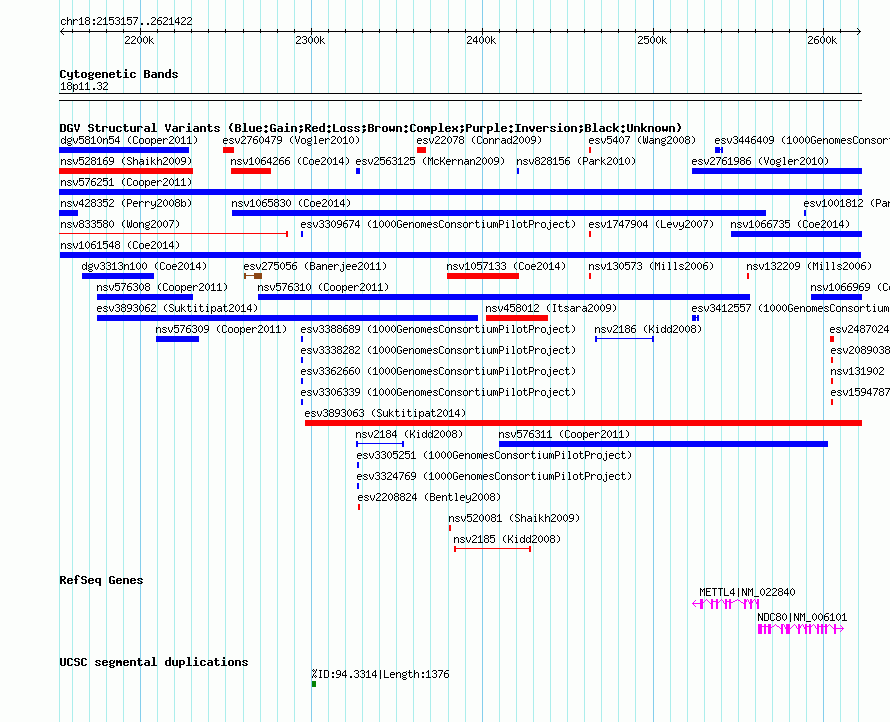Select the METTL4 magenta gene model
Image resolution: width=890 pixels, height=722 pixels.
(726, 604)
